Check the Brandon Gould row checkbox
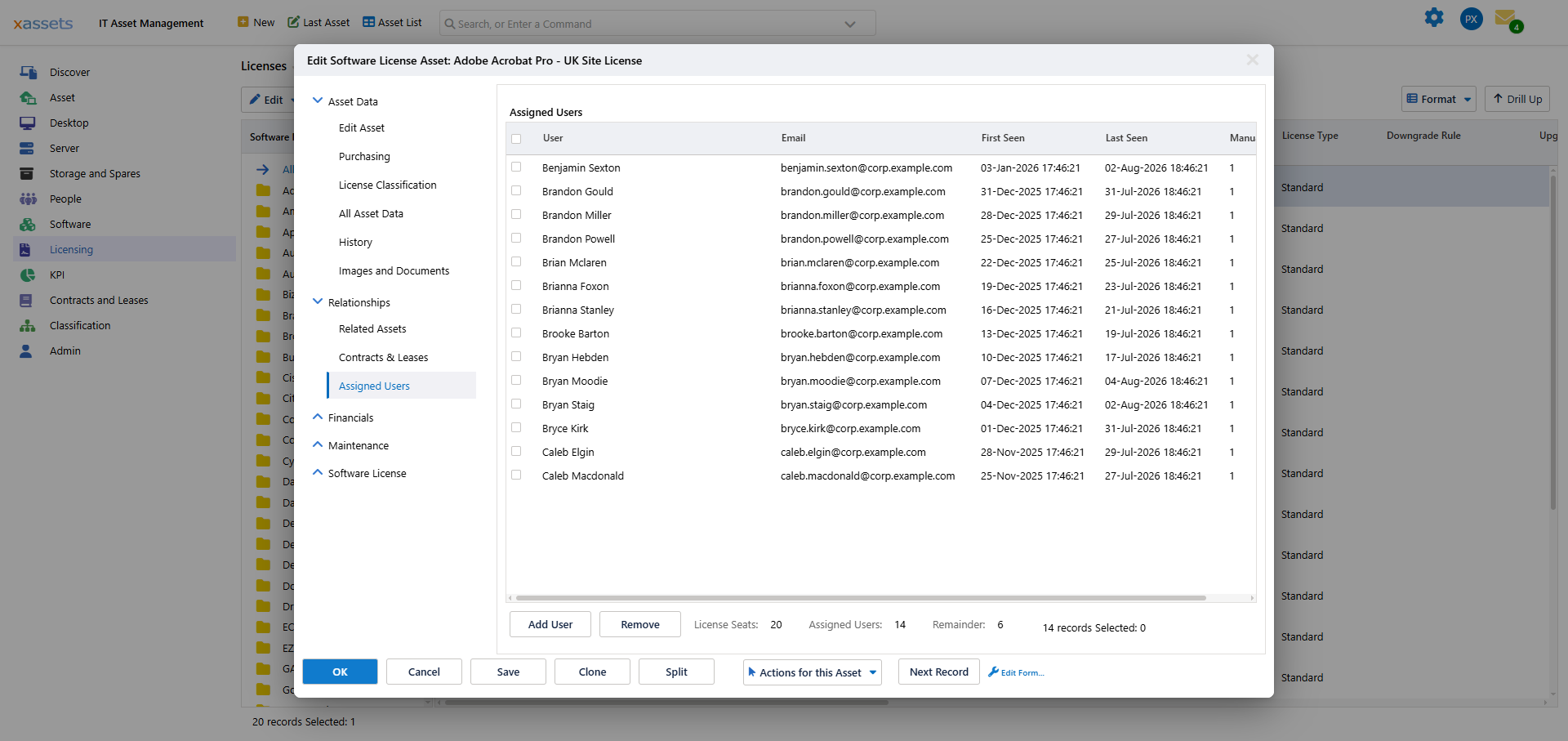Viewport: 1568px width, 741px height. pyautogui.click(x=516, y=190)
